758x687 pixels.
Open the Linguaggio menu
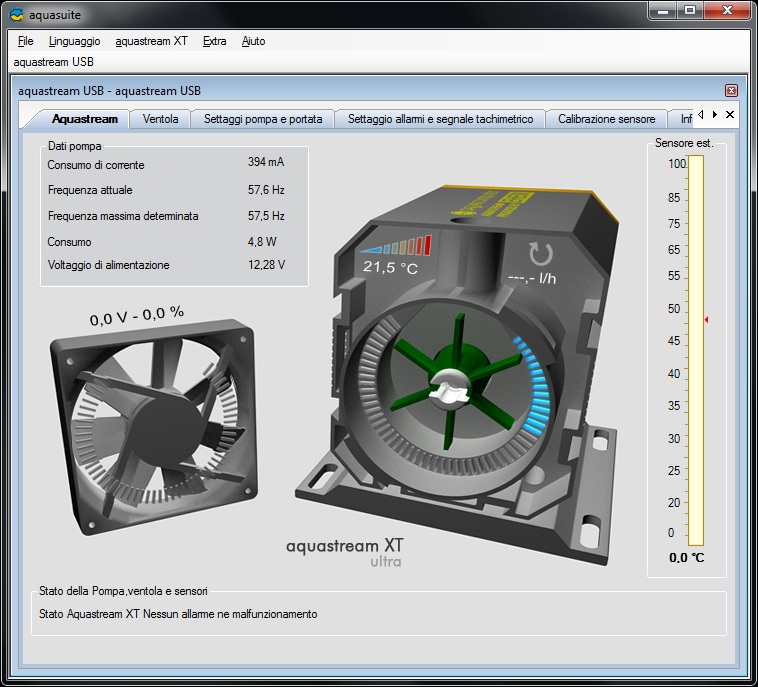pyautogui.click(x=74, y=41)
